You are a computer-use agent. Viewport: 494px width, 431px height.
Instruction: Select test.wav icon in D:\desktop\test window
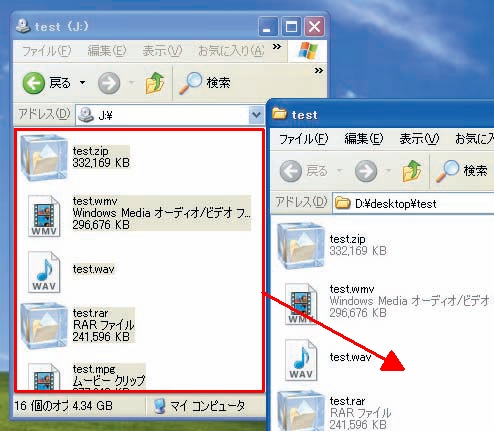301,360
